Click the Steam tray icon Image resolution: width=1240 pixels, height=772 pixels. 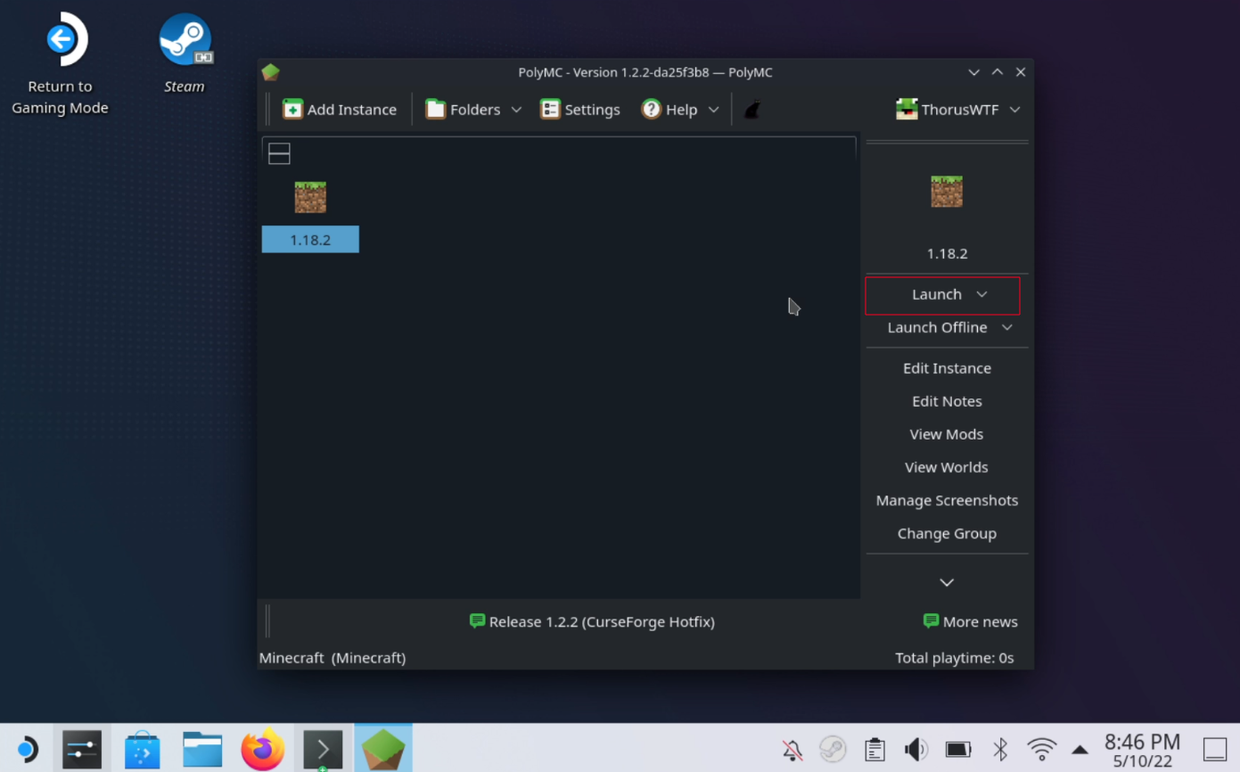coord(833,749)
